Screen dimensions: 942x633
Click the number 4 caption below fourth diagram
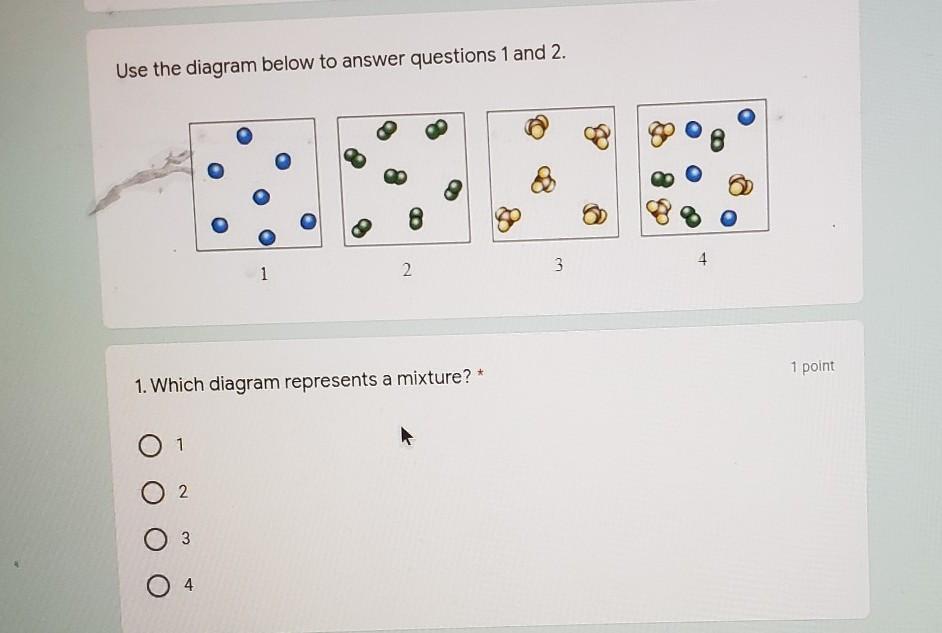(x=703, y=259)
